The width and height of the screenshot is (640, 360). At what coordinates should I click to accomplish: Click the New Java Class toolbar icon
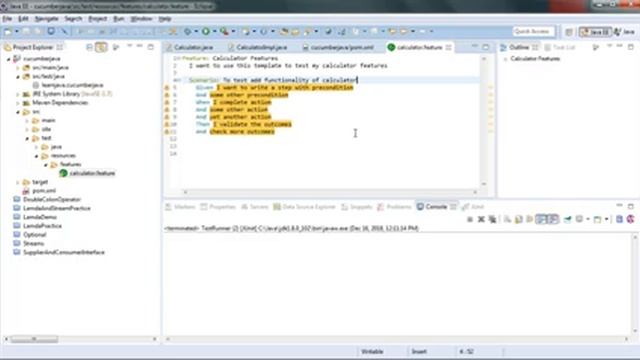[x=264, y=31]
